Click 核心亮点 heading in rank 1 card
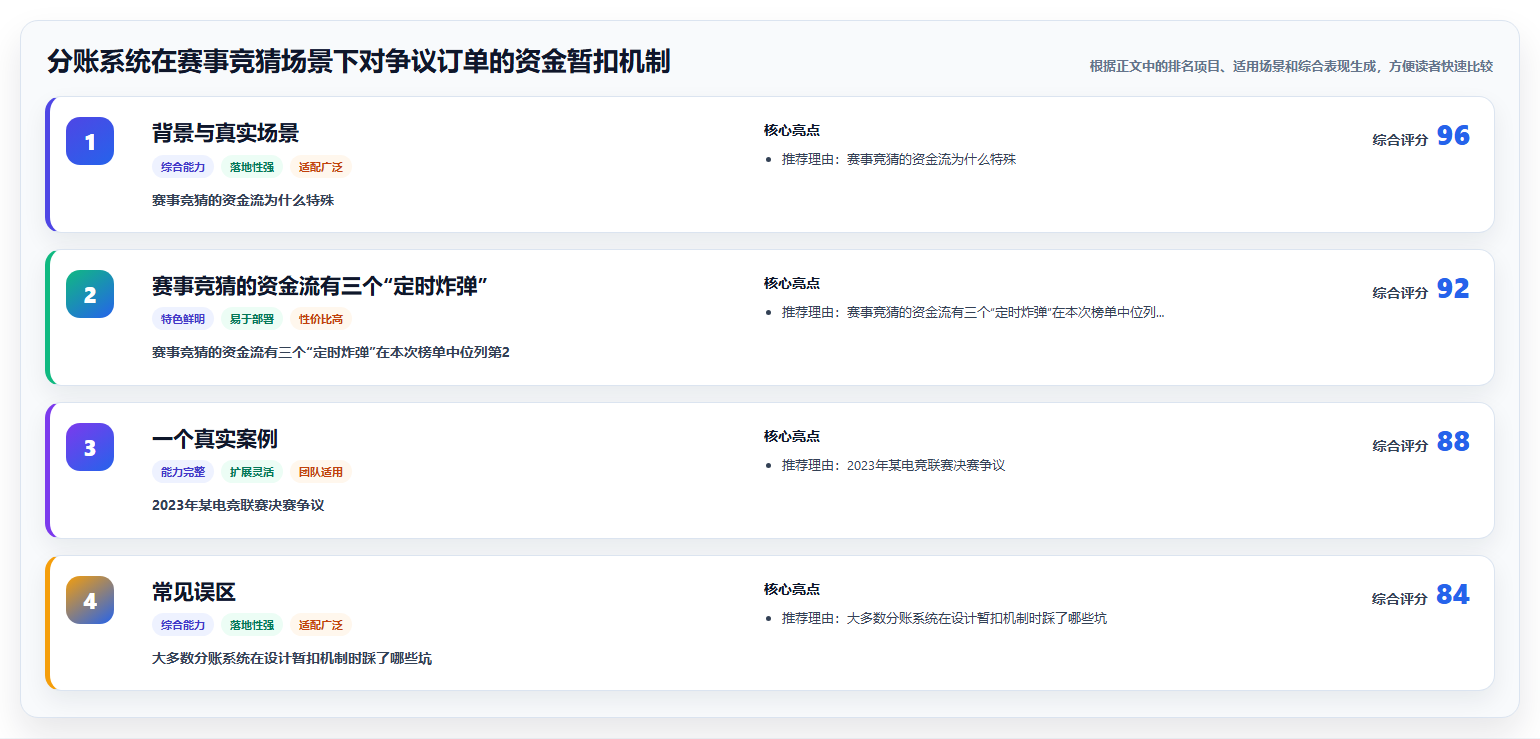Image resolution: width=1540 pixels, height=739 pixels. 792,130
